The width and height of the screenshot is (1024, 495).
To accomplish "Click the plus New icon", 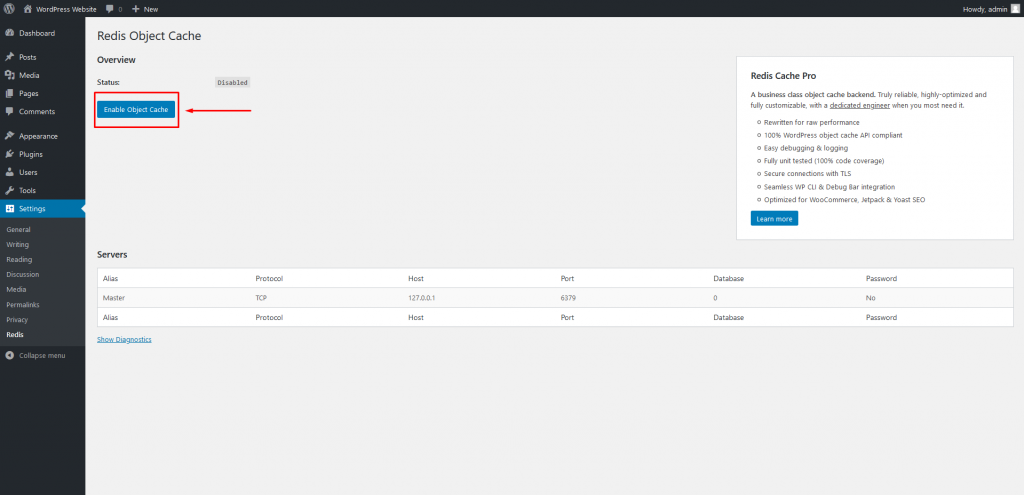I will click(135, 9).
